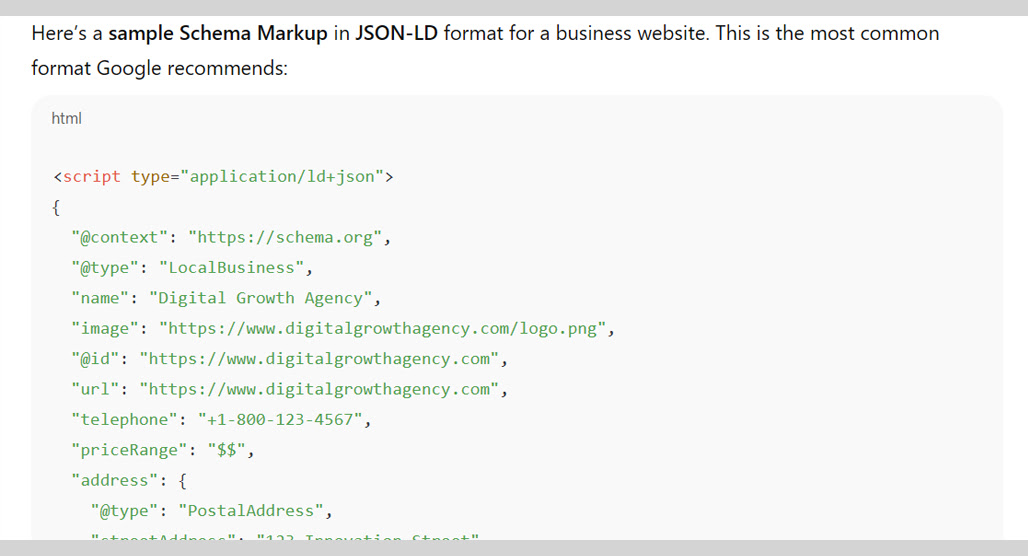Click the opening curly brace line below the script tag
This screenshot has width=1028, height=556.
[56, 208]
